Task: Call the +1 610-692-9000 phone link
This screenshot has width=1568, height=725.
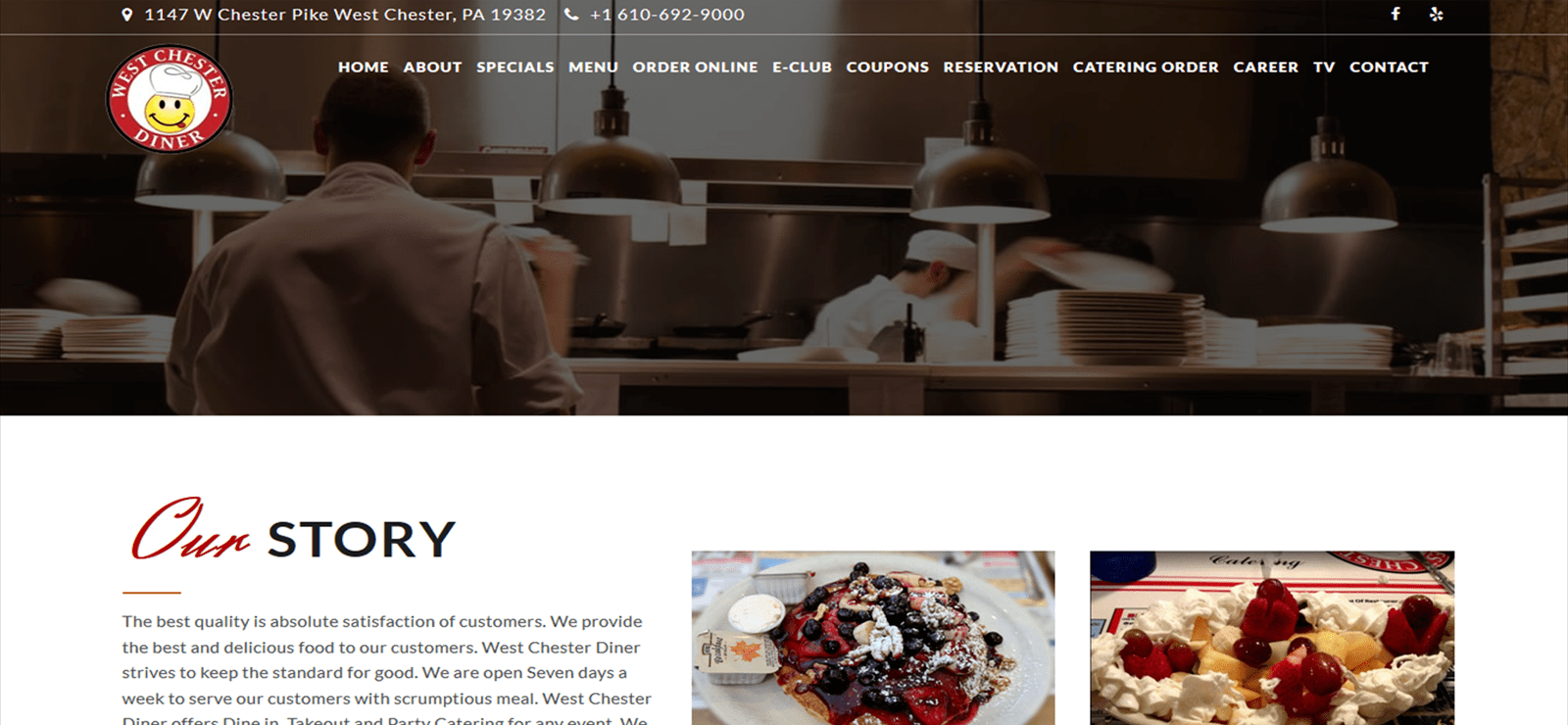Action: (x=667, y=15)
